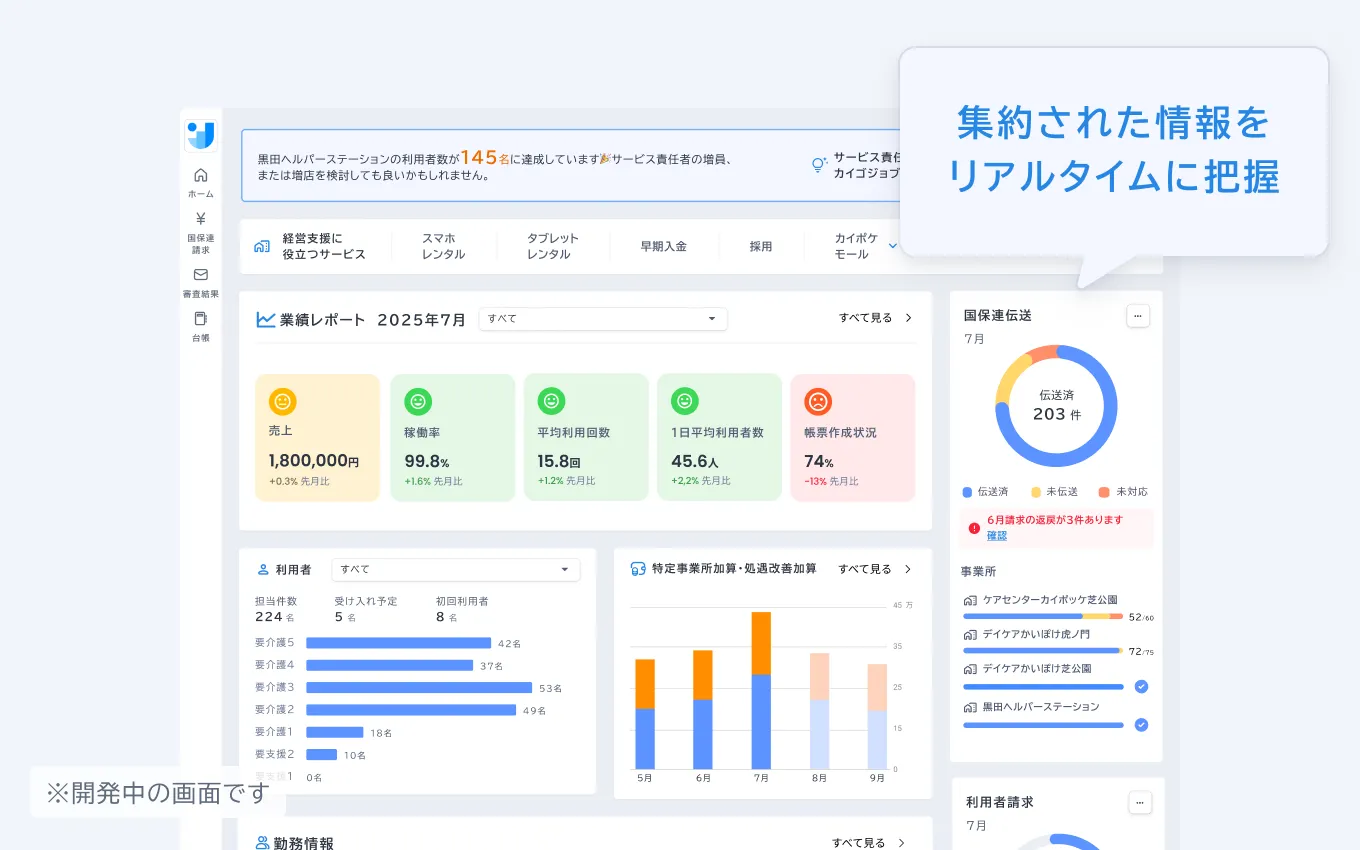Click the progress bar for デイケアかいぽけ虎ノ門
The image size is (1360, 850).
(x=1042, y=650)
